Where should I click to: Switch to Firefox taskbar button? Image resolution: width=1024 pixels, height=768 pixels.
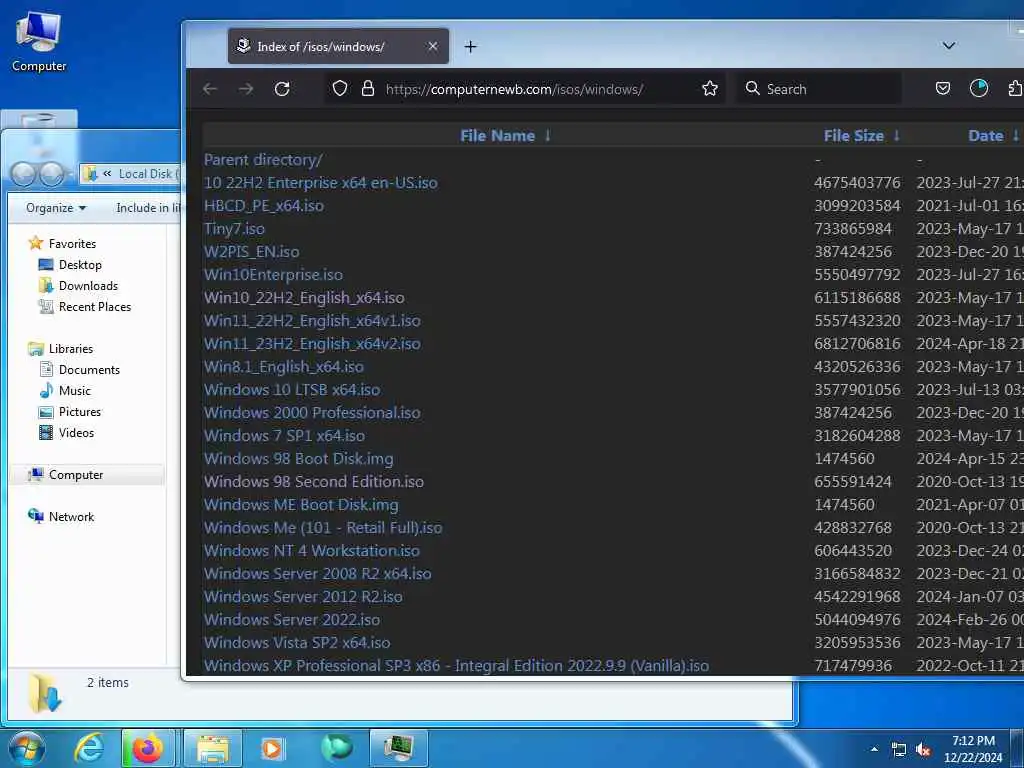point(148,748)
